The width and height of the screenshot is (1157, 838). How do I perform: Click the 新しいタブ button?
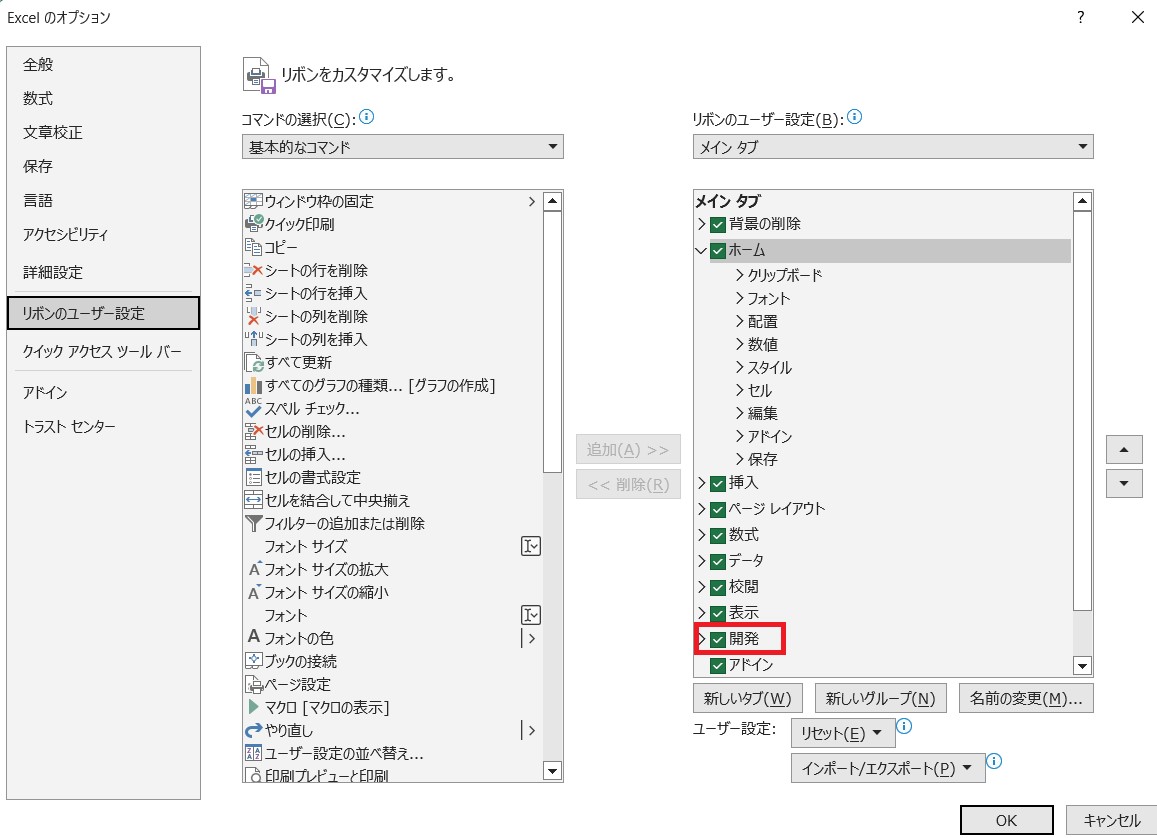tap(747, 698)
